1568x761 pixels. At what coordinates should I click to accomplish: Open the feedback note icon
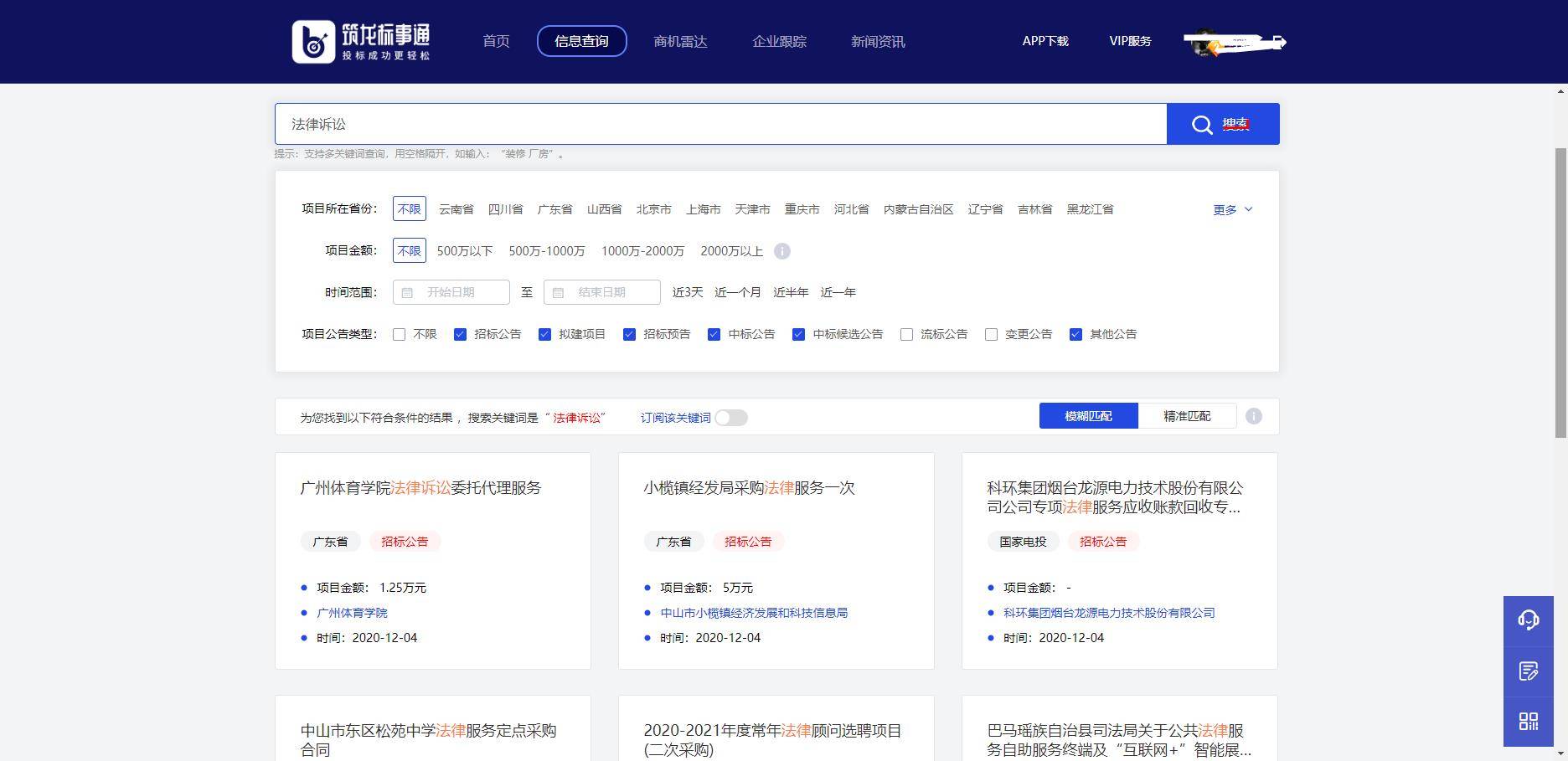coord(1529,671)
